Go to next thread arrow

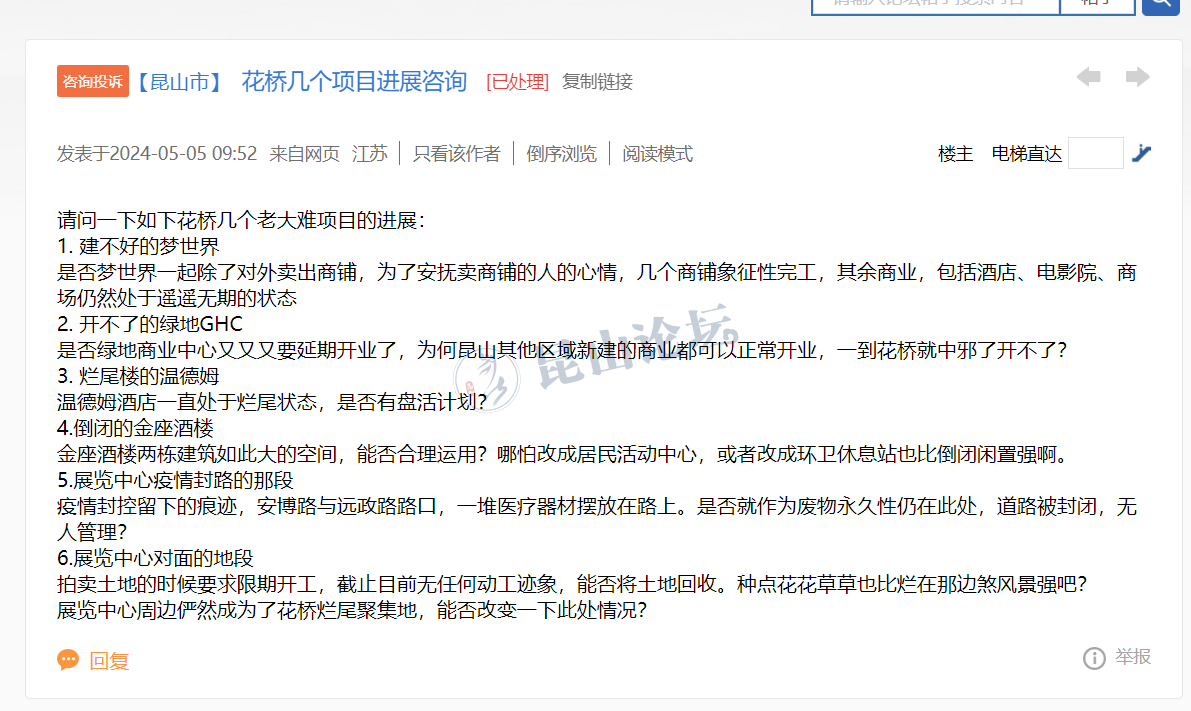pos(1137,77)
